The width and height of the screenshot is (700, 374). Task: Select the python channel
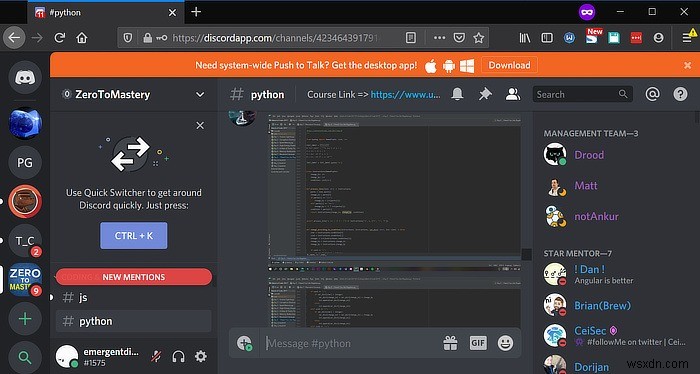133,321
